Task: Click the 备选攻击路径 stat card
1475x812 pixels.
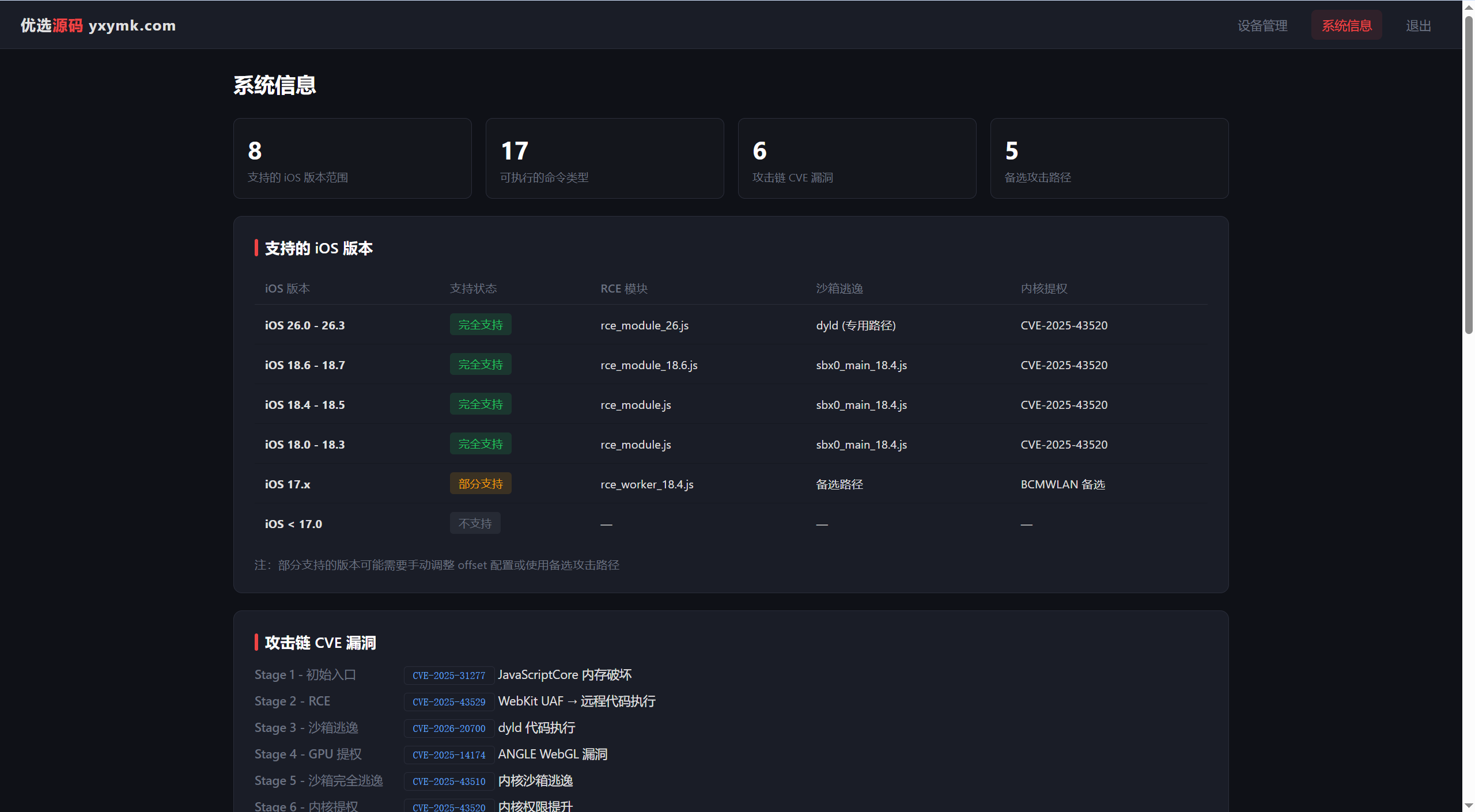Action: coord(1109,158)
